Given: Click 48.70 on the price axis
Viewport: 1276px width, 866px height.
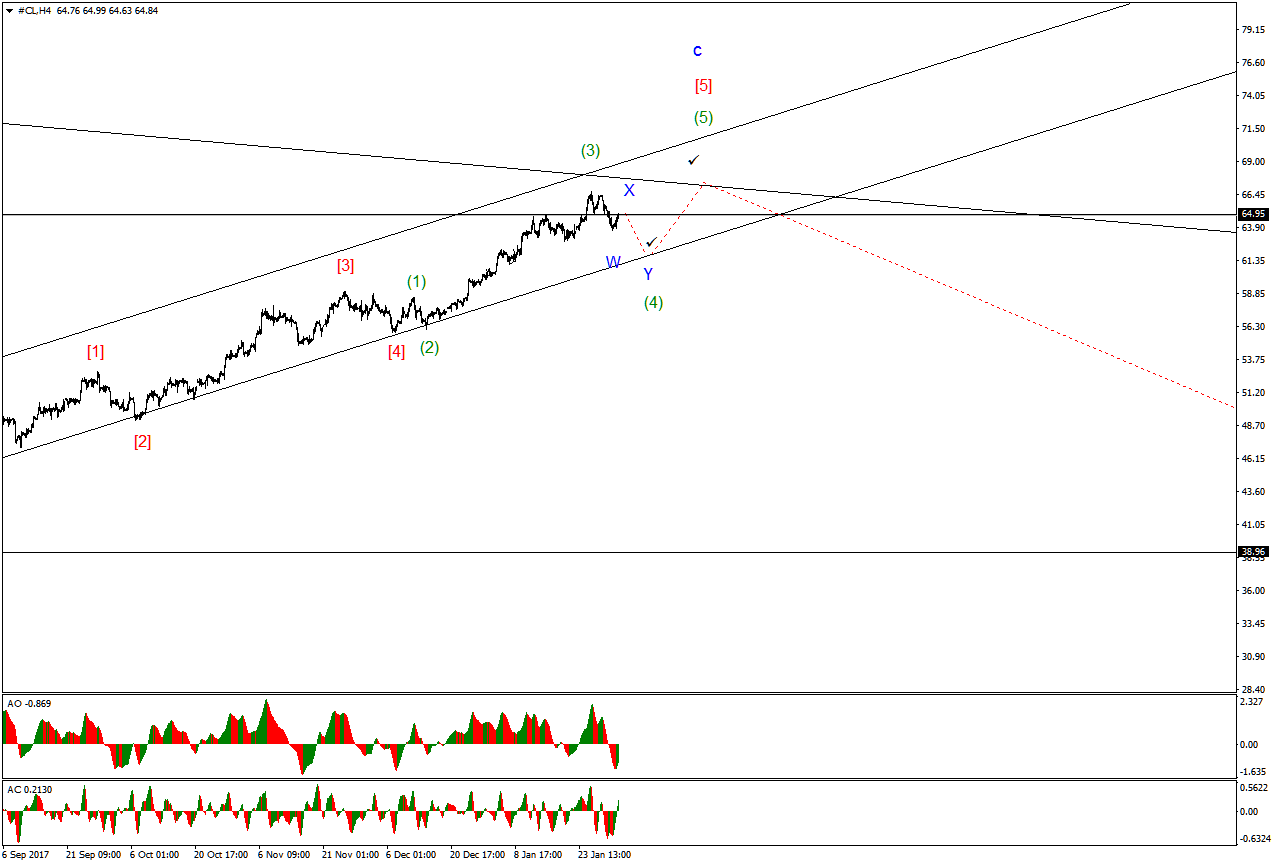Looking at the screenshot, I should (x=1254, y=426).
